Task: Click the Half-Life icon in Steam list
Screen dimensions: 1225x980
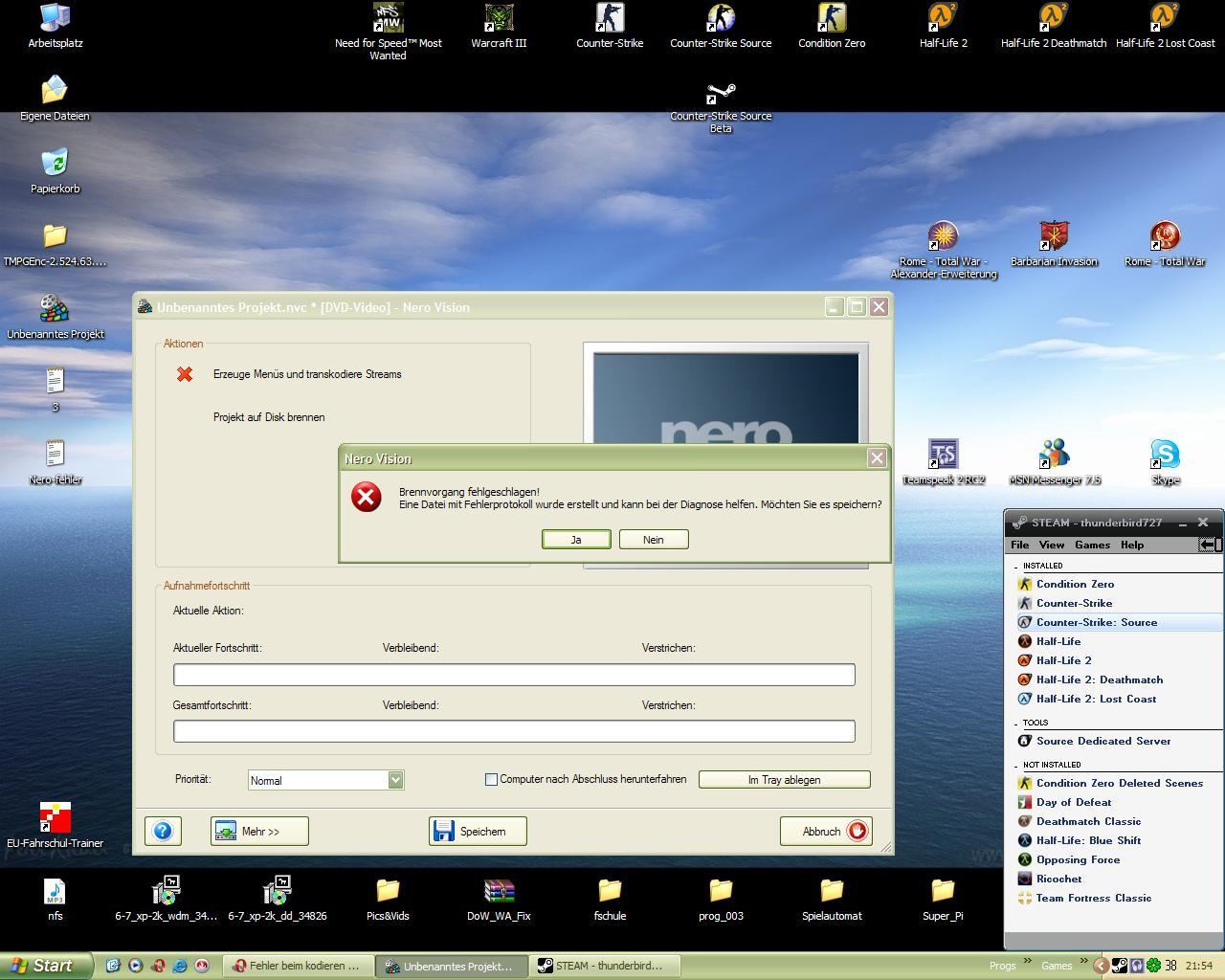Action: (1024, 641)
